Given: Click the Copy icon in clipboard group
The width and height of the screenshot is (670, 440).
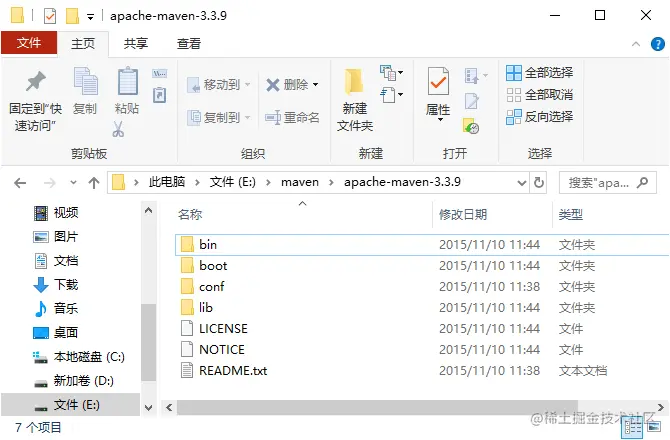Looking at the screenshot, I should coord(85,81).
